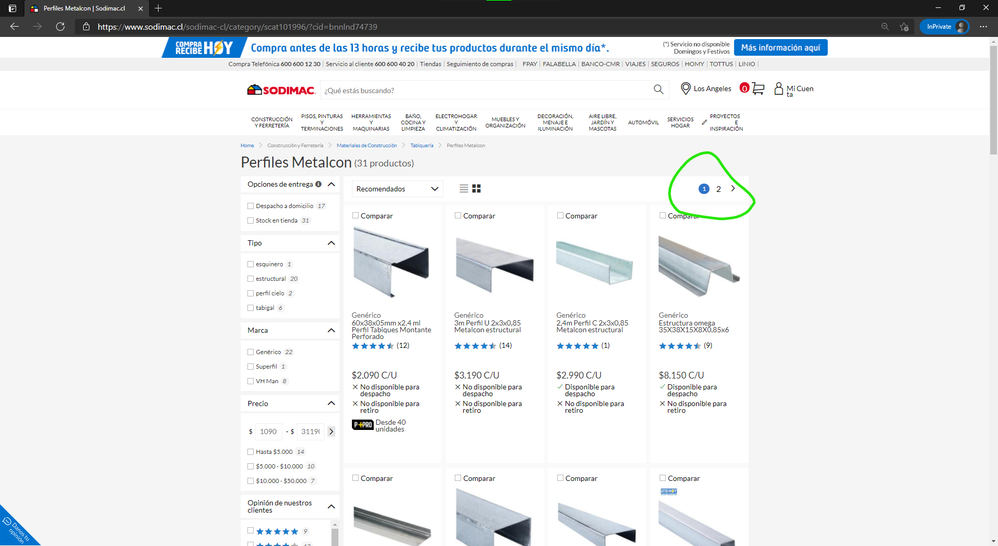
Task: Click the Compra Recibe Hoy banner logo
Action: point(204,48)
